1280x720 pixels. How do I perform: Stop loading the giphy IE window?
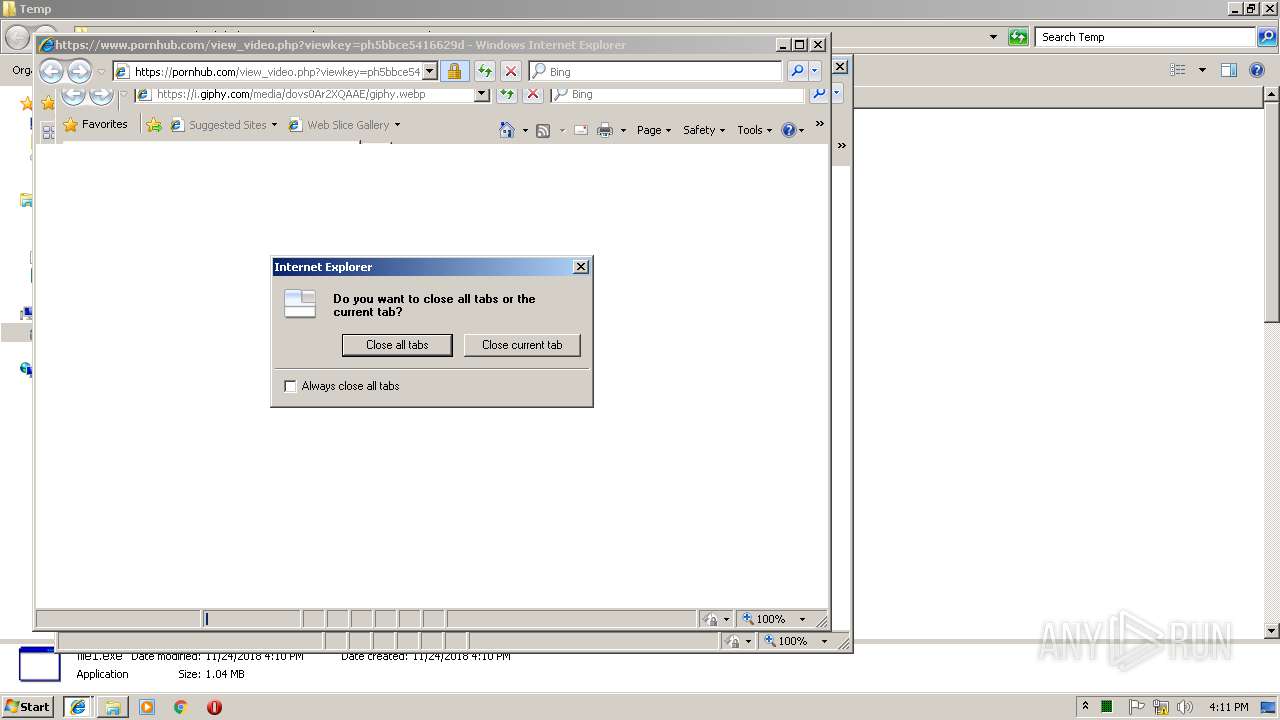[x=533, y=94]
